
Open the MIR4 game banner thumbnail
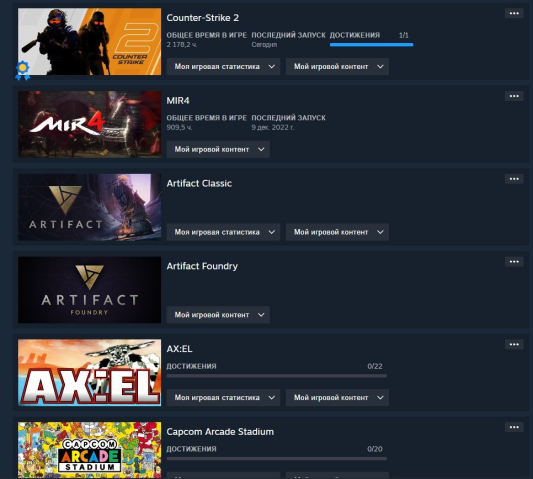tap(89, 124)
